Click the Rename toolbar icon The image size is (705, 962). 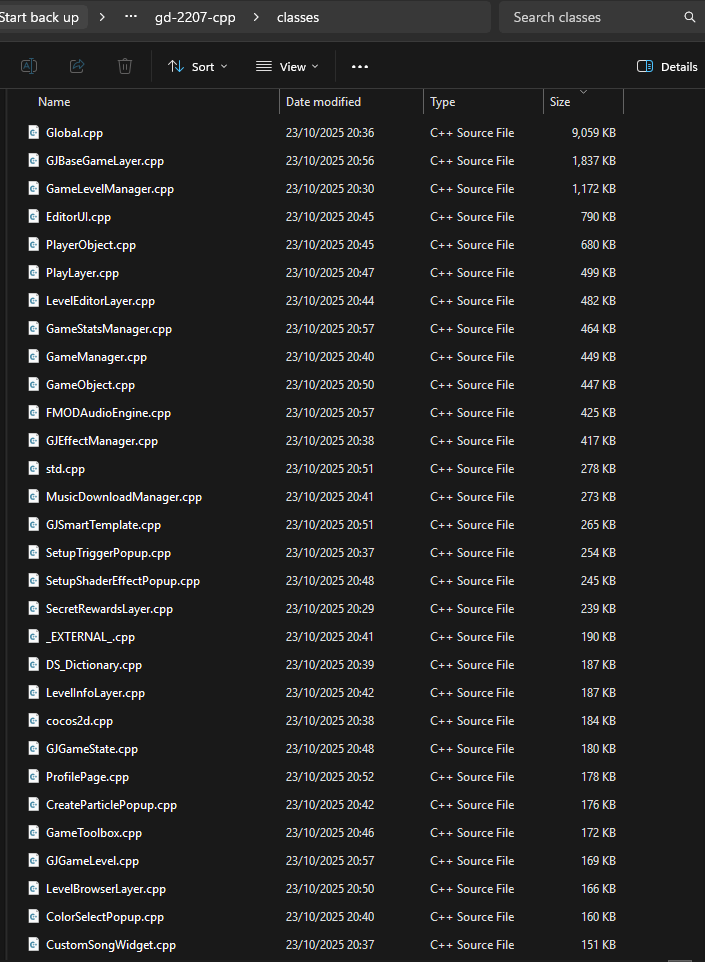pyautogui.click(x=29, y=66)
